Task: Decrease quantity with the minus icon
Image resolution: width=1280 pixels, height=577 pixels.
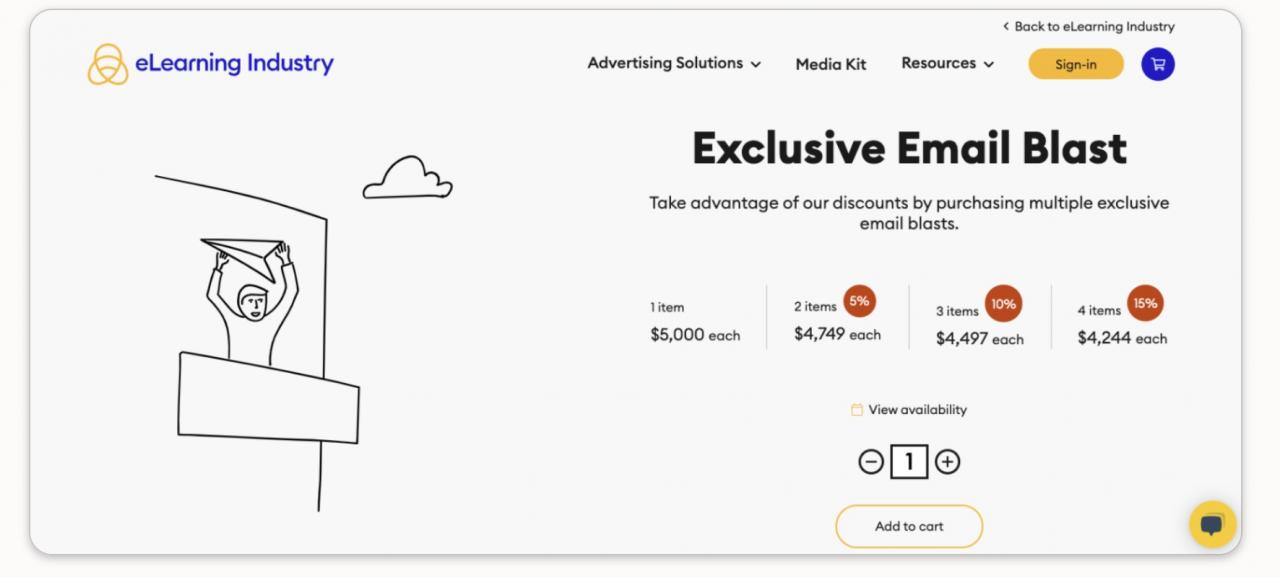Action: [x=871, y=462]
